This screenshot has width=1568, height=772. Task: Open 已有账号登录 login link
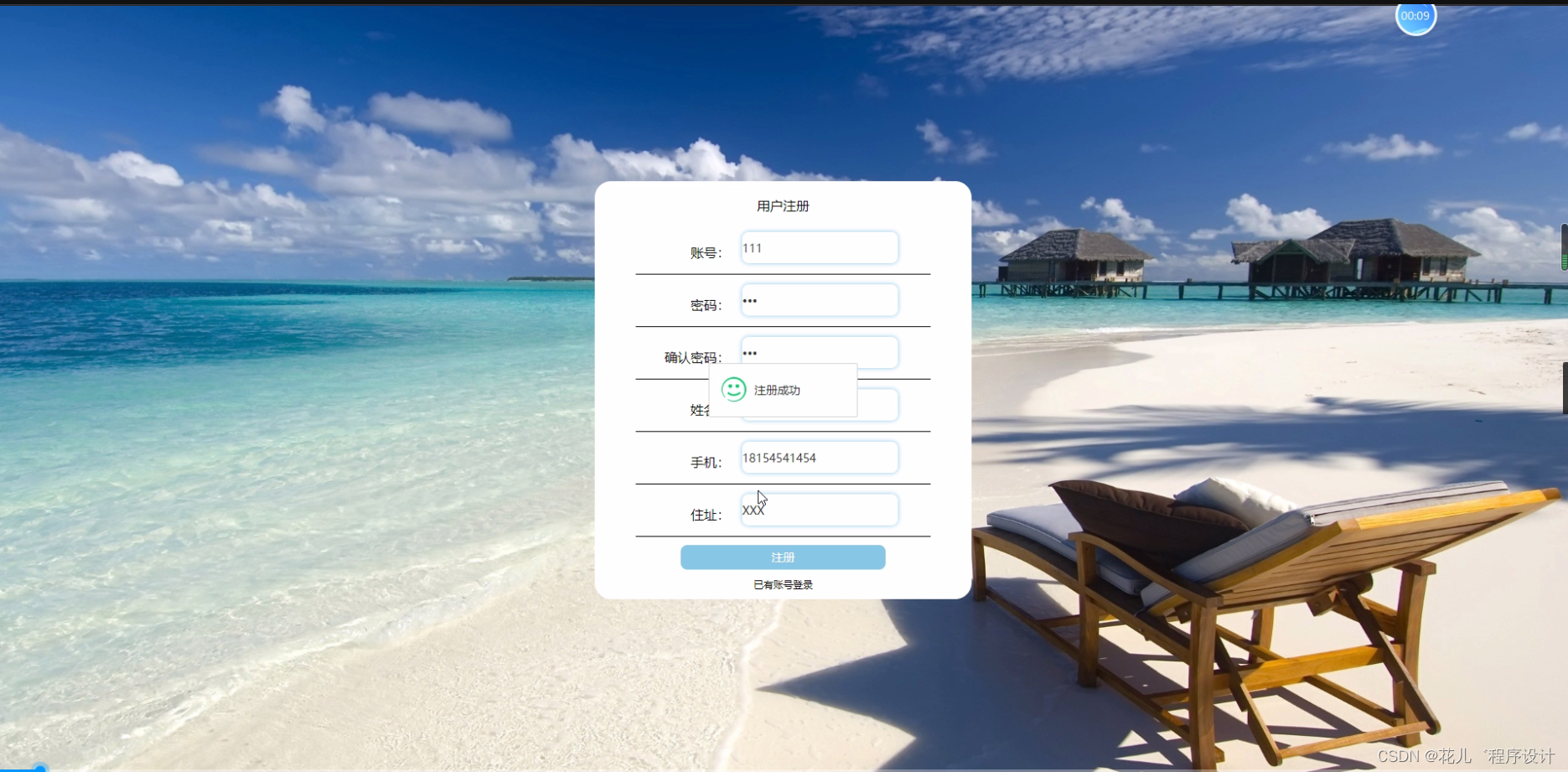coord(782,584)
